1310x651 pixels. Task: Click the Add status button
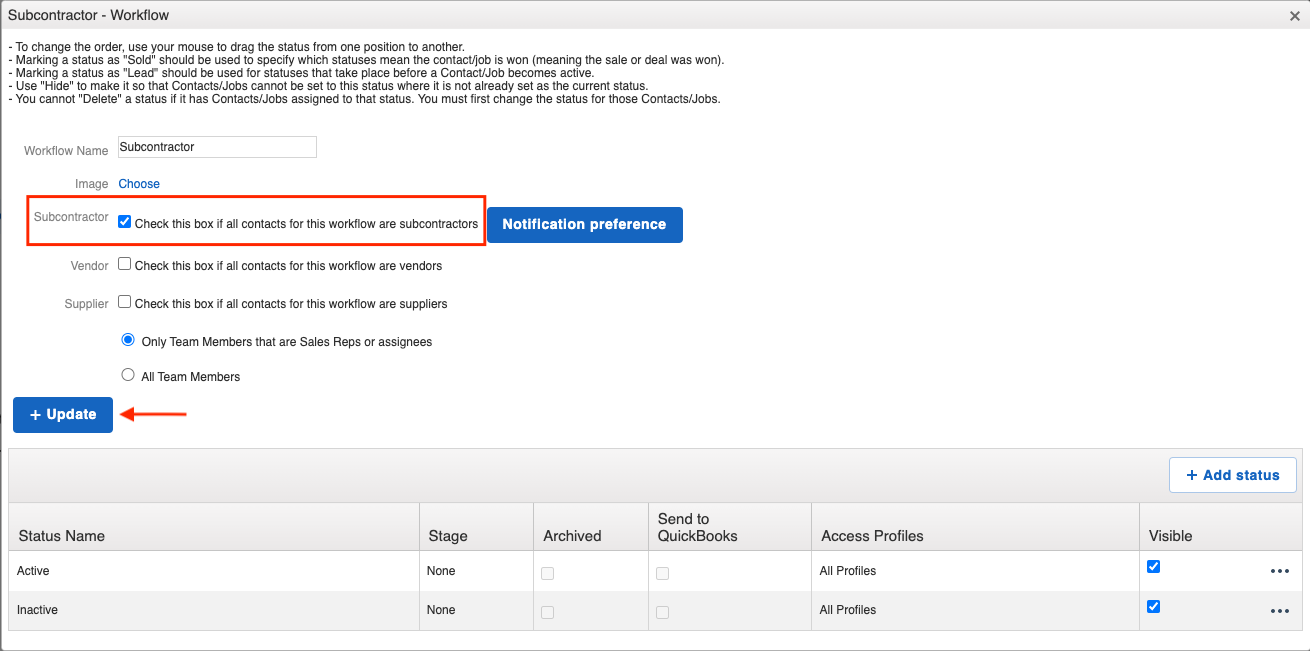coord(1232,474)
